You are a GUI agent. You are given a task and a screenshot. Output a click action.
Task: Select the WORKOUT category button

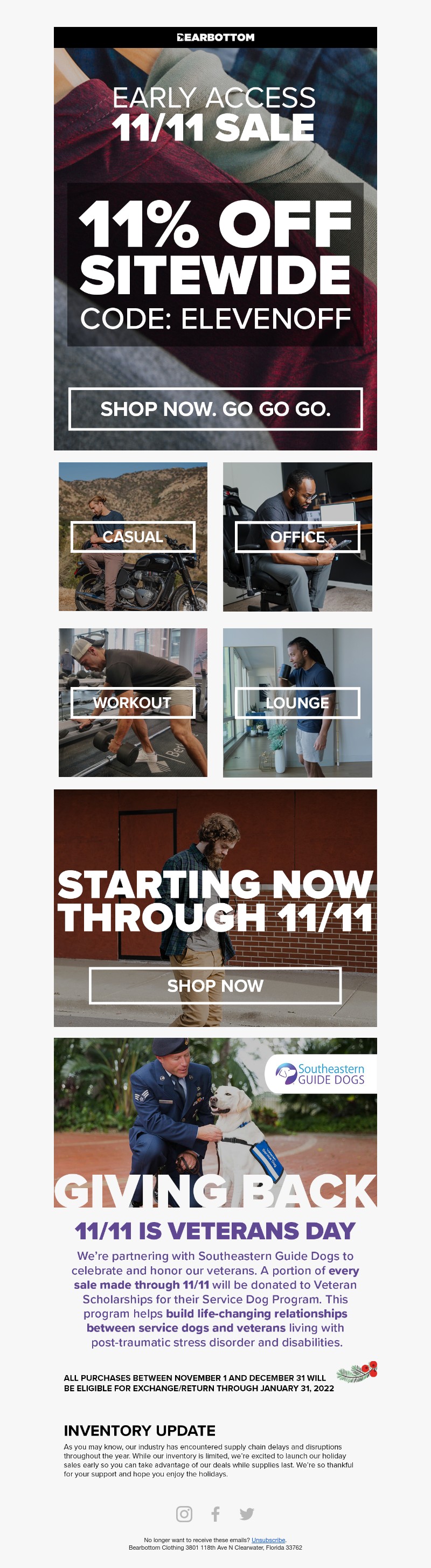point(133,703)
